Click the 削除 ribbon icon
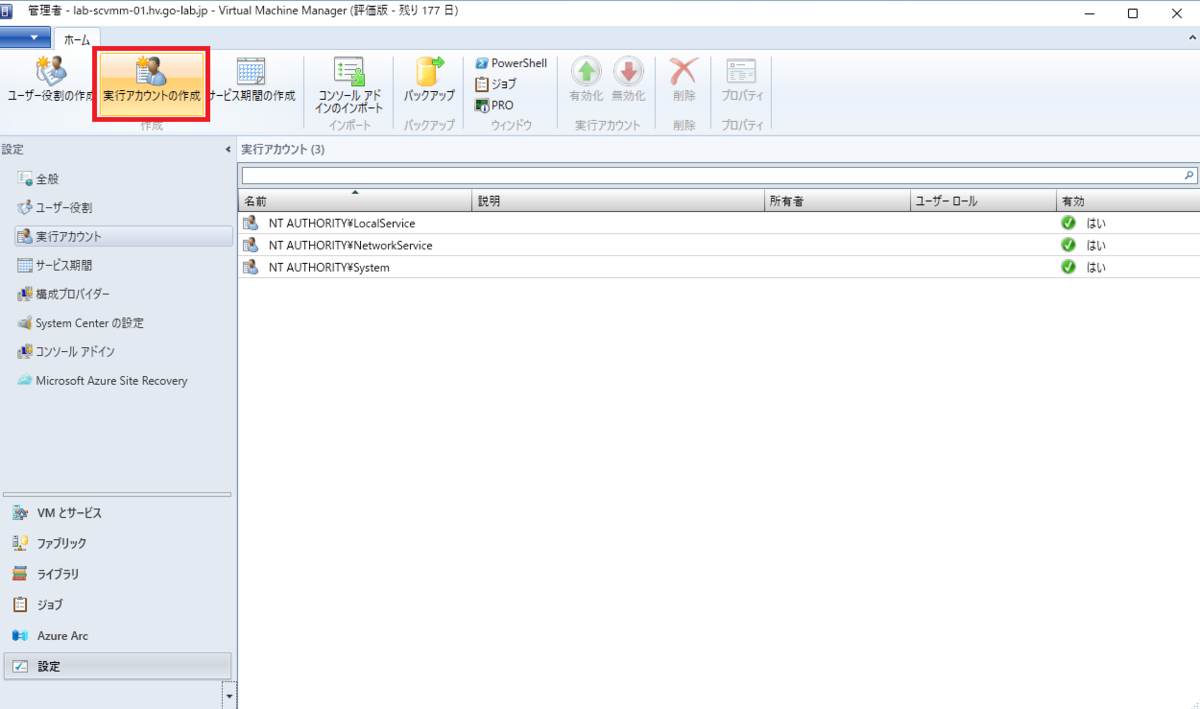Viewport: 1200px width, 709px height. pyautogui.click(x=684, y=71)
